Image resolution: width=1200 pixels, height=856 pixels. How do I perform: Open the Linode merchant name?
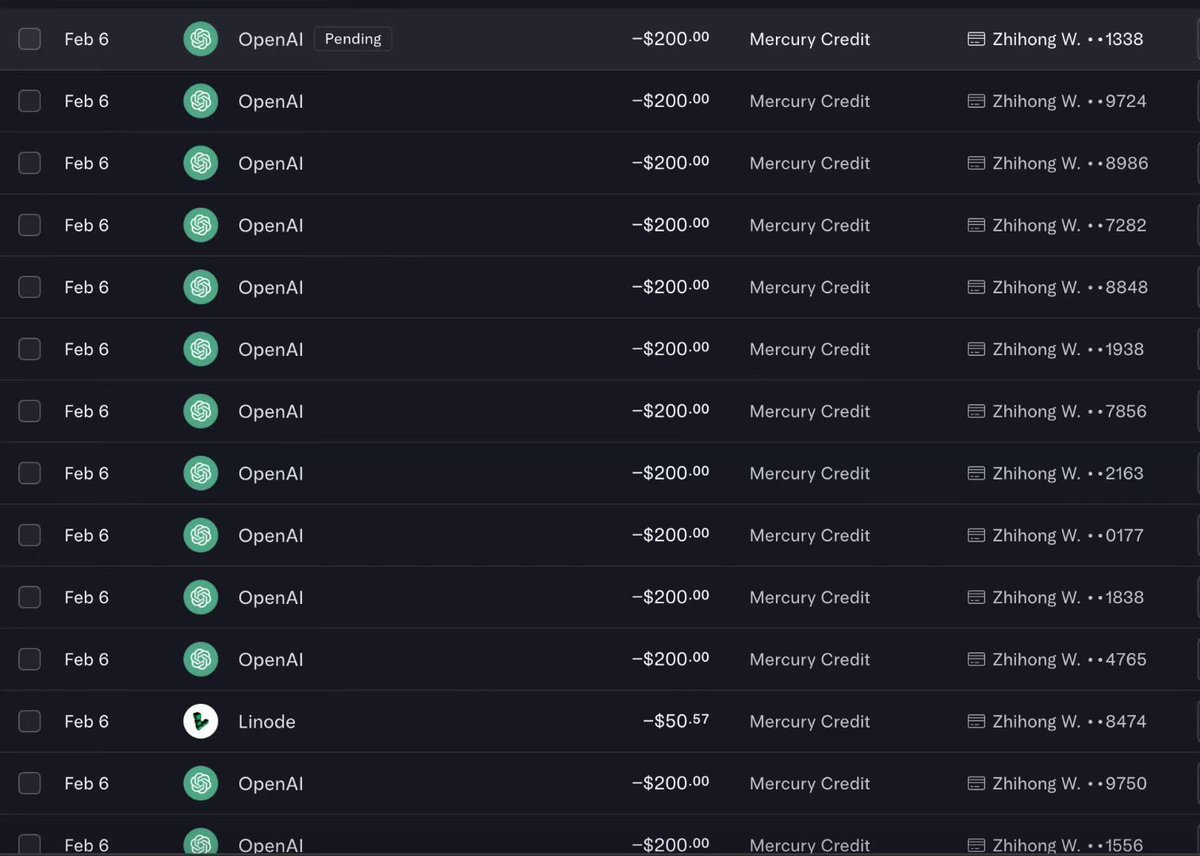pos(267,721)
